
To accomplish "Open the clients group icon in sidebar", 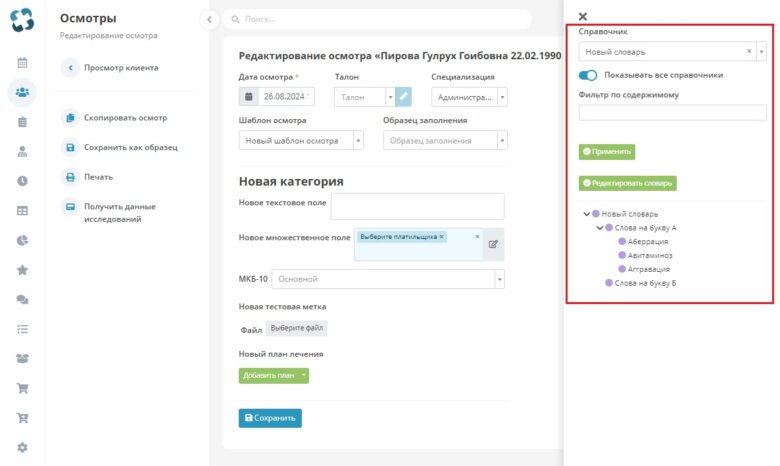I will click(x=22, y=92).
